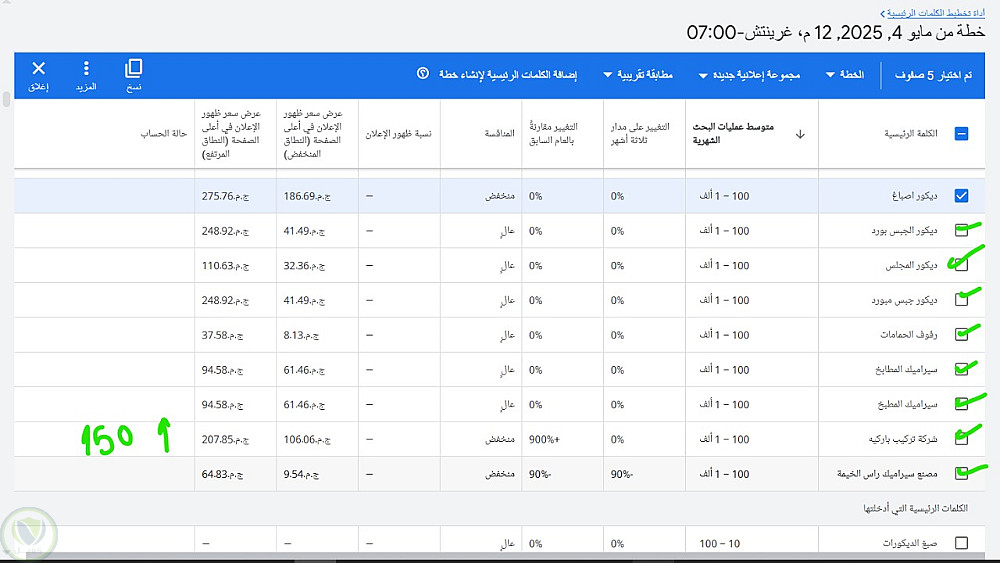Click the low-range top of page bid header (المنخفض)
The height and width of the screenshot is (563, 1000).
tap(312, 133)
